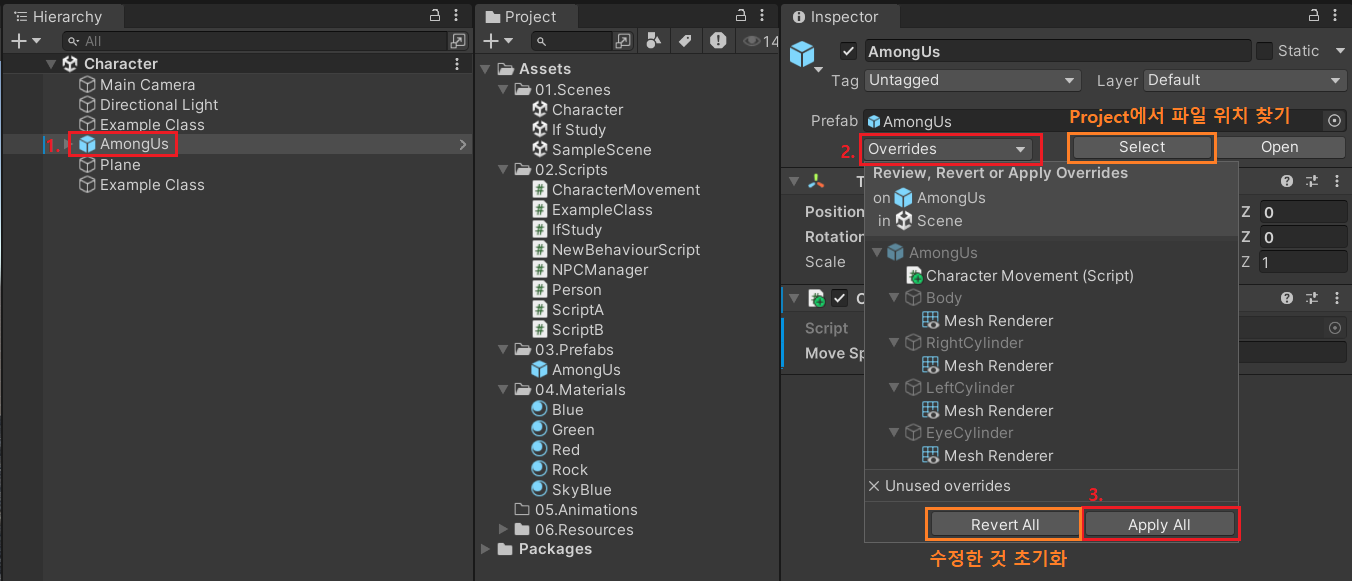Collapse the Transform component foldout

tap(794, 181)
